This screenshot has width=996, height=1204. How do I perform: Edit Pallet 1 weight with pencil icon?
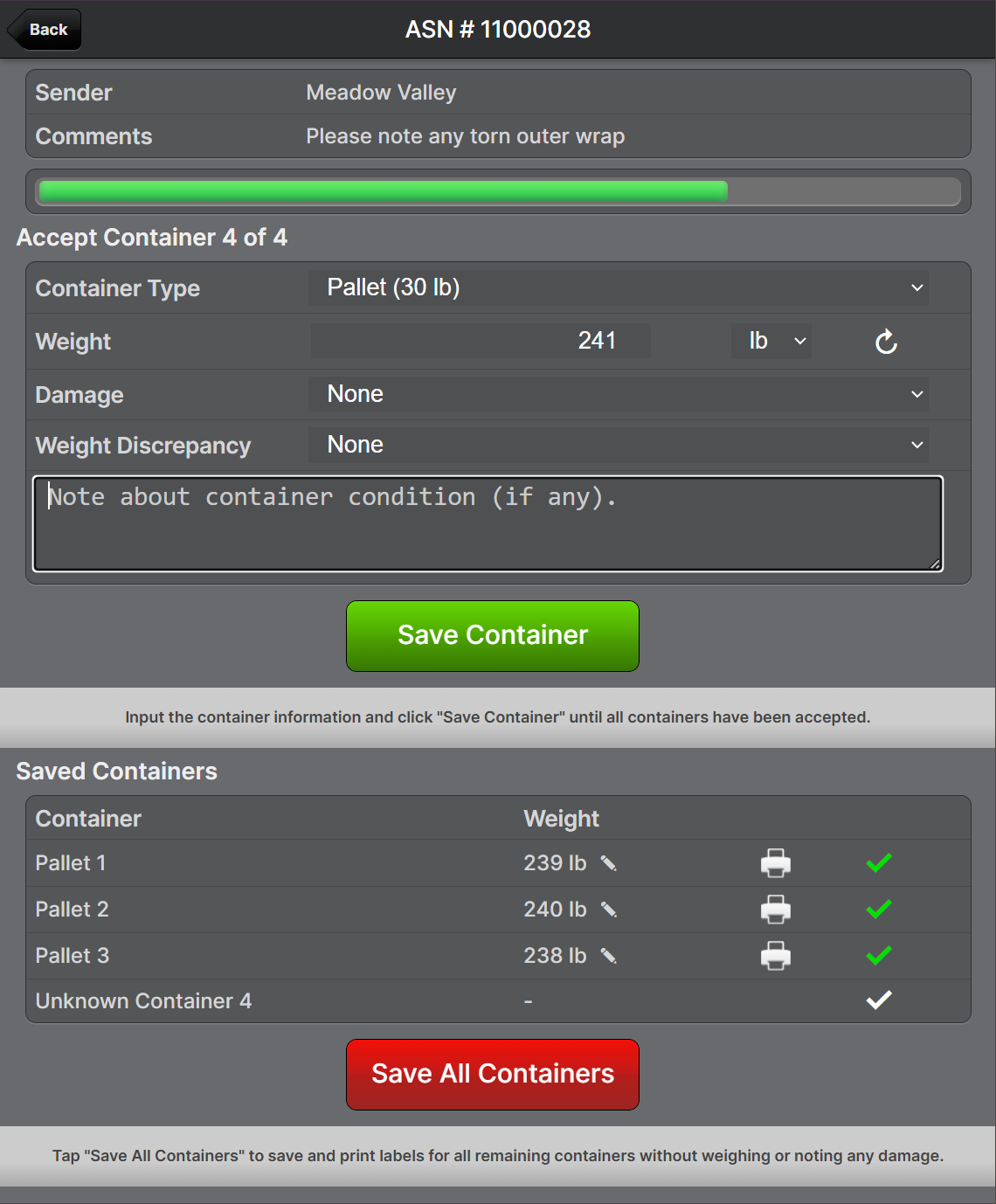609,863
